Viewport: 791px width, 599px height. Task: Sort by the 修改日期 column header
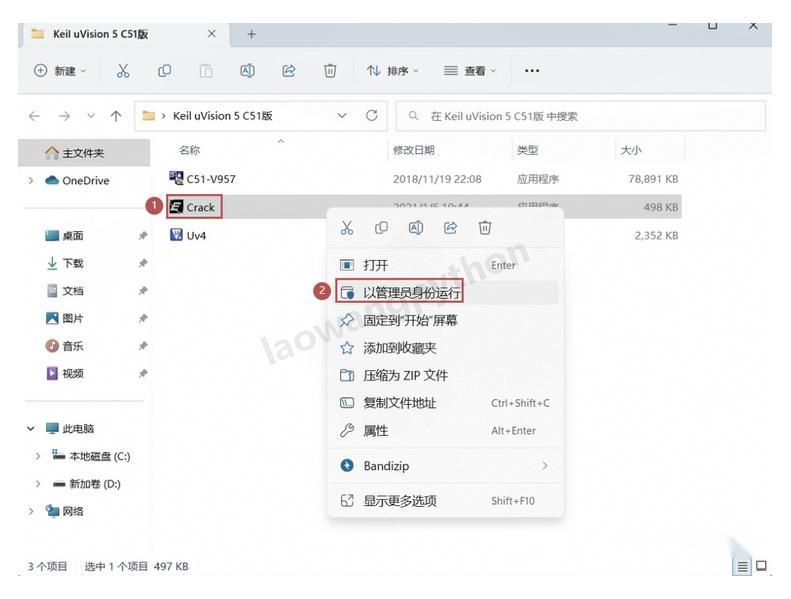pyautogui.click(x=414, y=150)
